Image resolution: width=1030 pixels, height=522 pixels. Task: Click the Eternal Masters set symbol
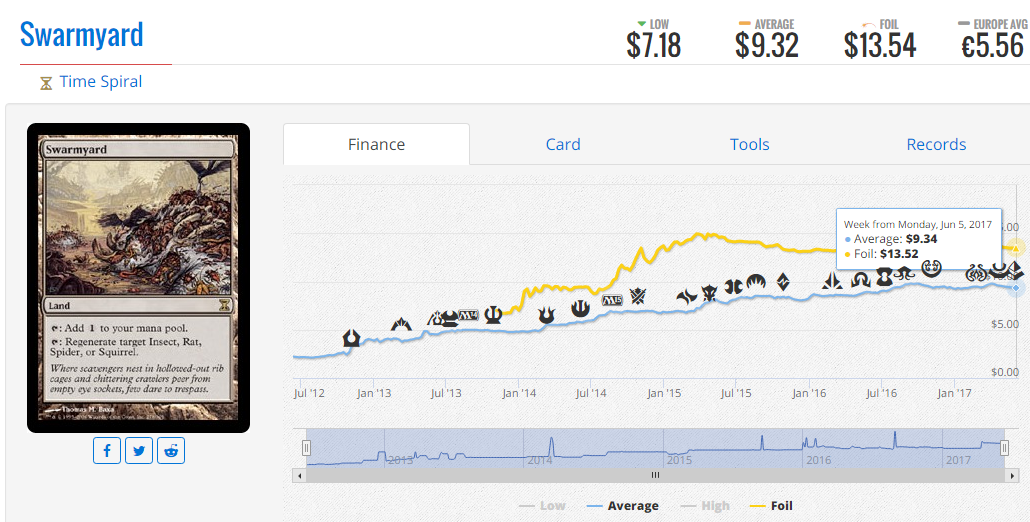pyautogui.click(x=885, y=278)
